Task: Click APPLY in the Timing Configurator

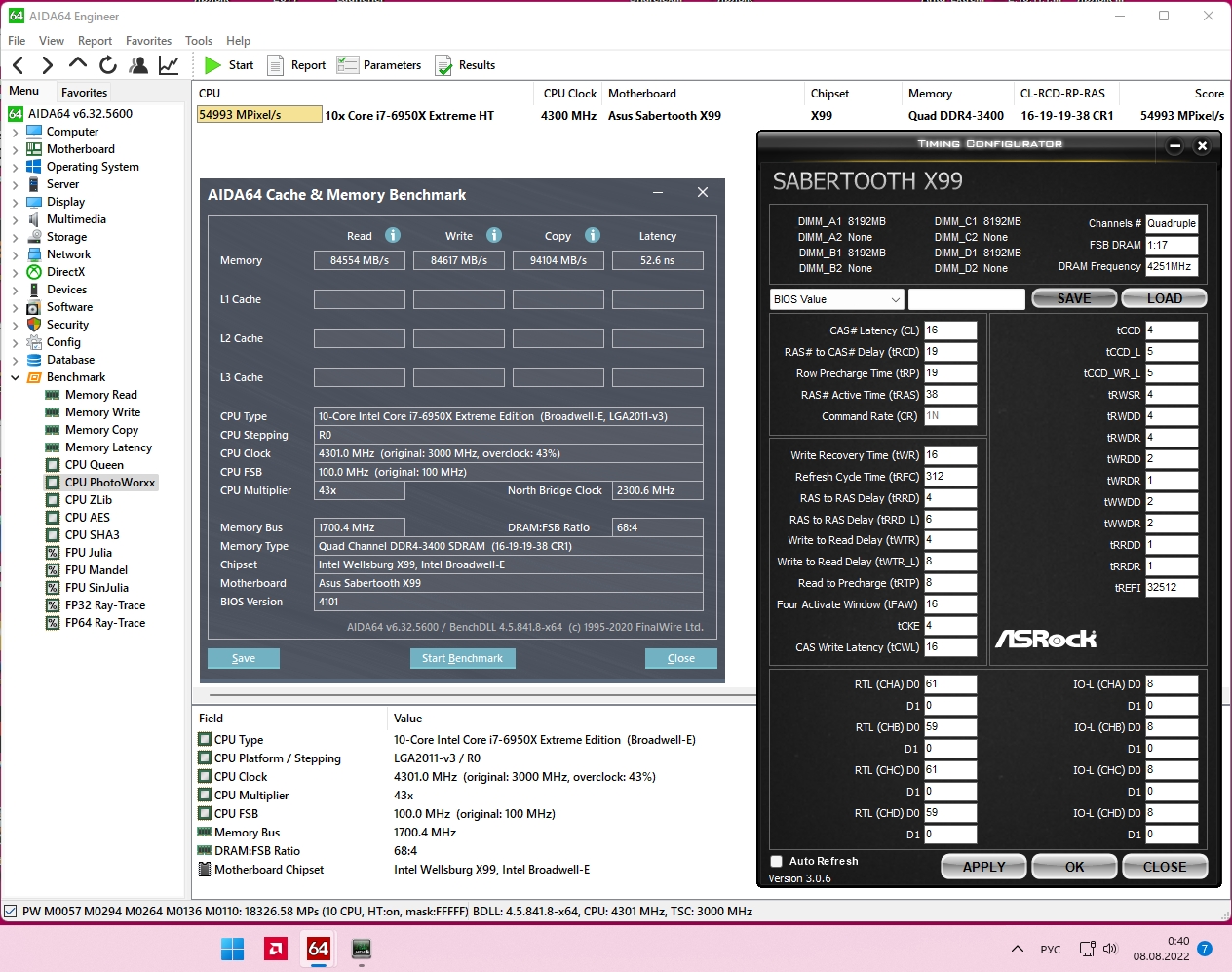Action: [x=983, y=867]
